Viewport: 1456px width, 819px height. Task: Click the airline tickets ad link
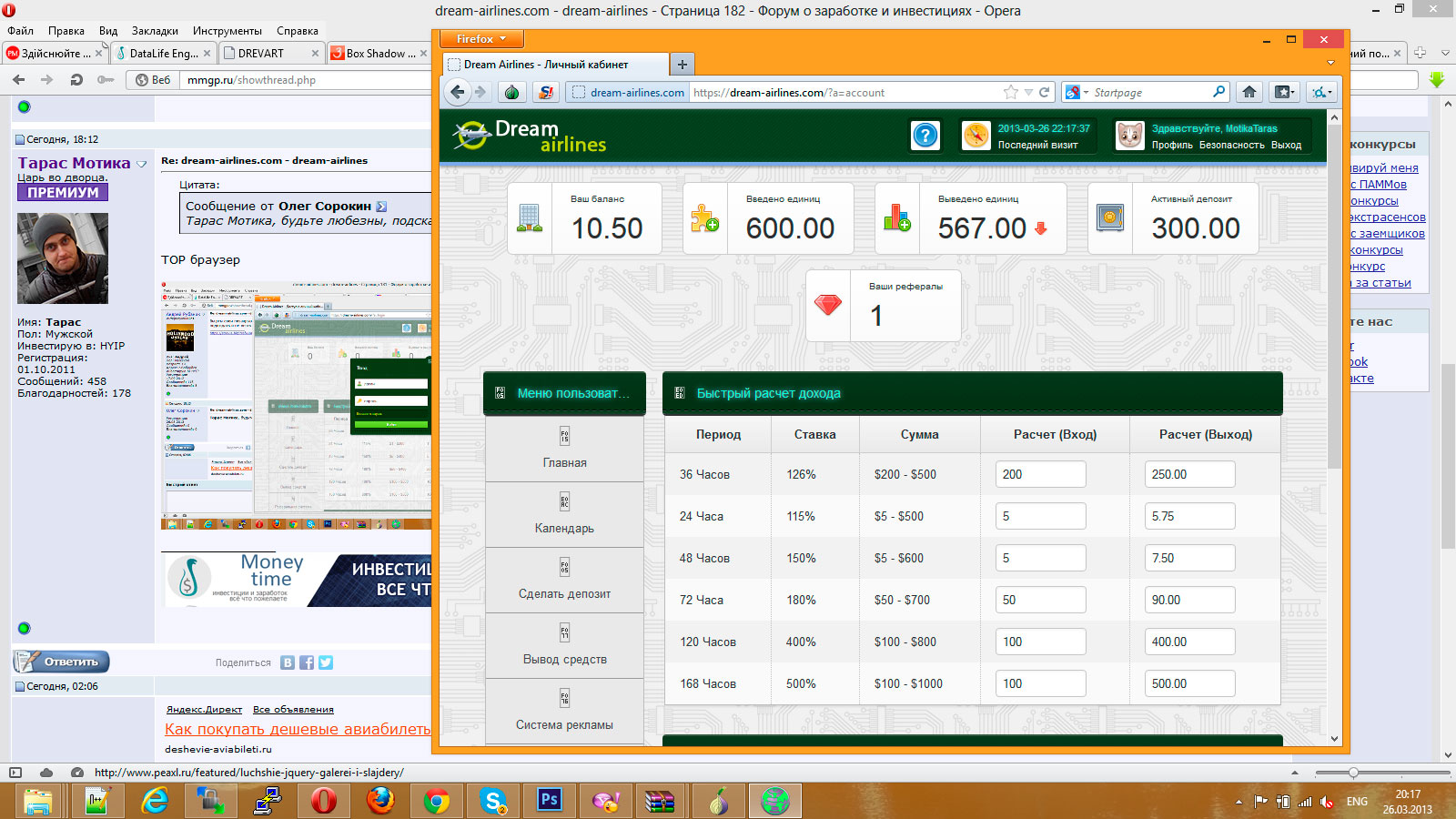pyautogui.click(x=298, y=729)
